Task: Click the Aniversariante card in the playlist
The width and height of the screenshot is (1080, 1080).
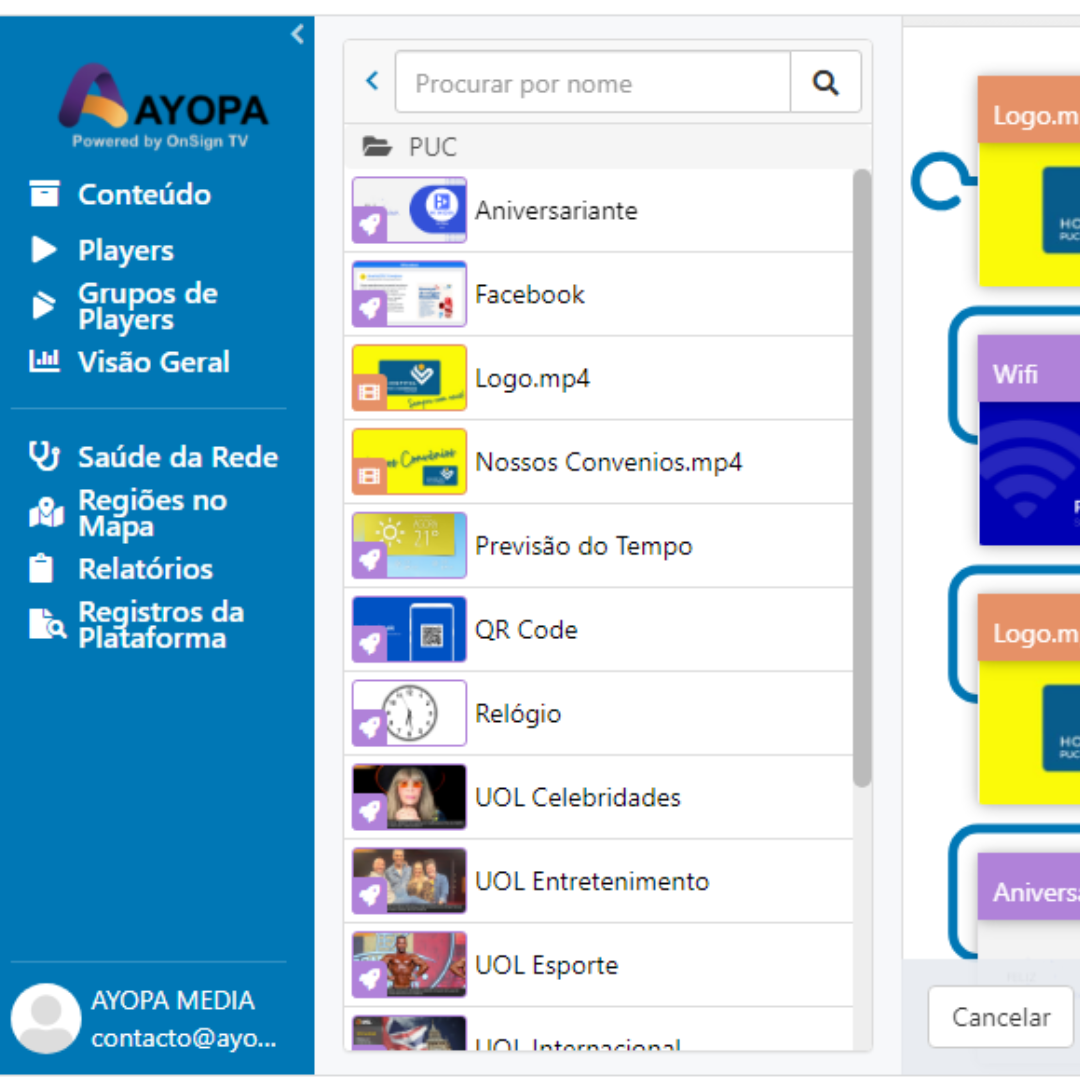Action: tap(1029, 906)
